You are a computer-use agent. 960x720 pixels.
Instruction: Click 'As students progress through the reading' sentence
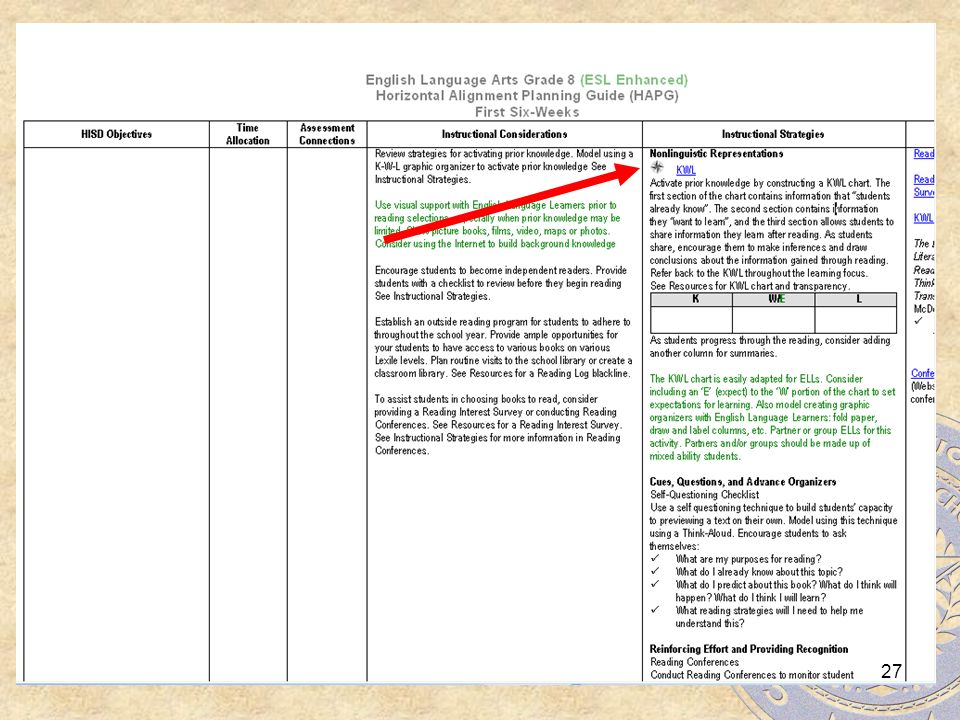pyautogui.click(x=770, y=347)
